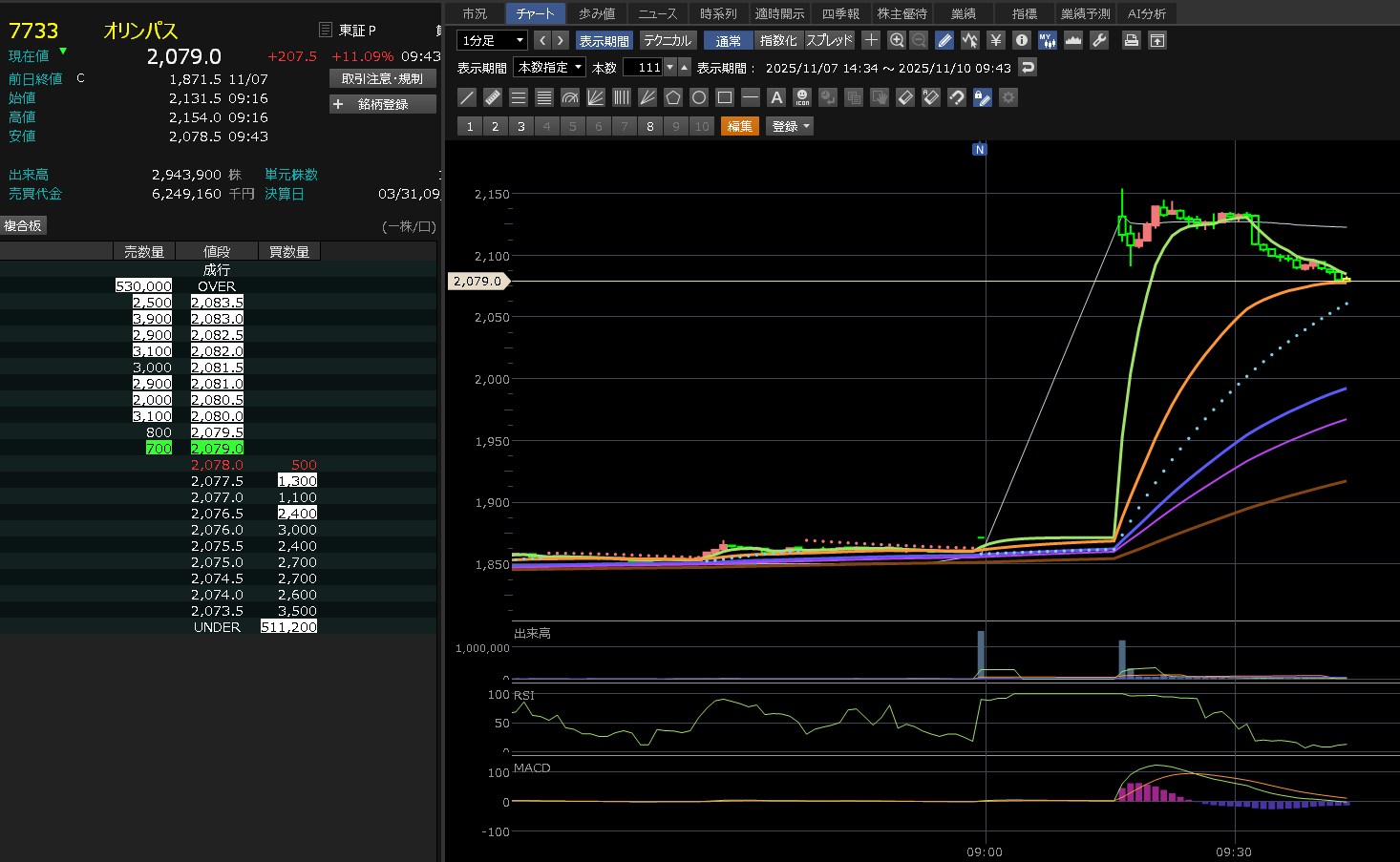Expand the 登録 dropdown menu
Screen dimensions: 1400x862
click(790, 126)
